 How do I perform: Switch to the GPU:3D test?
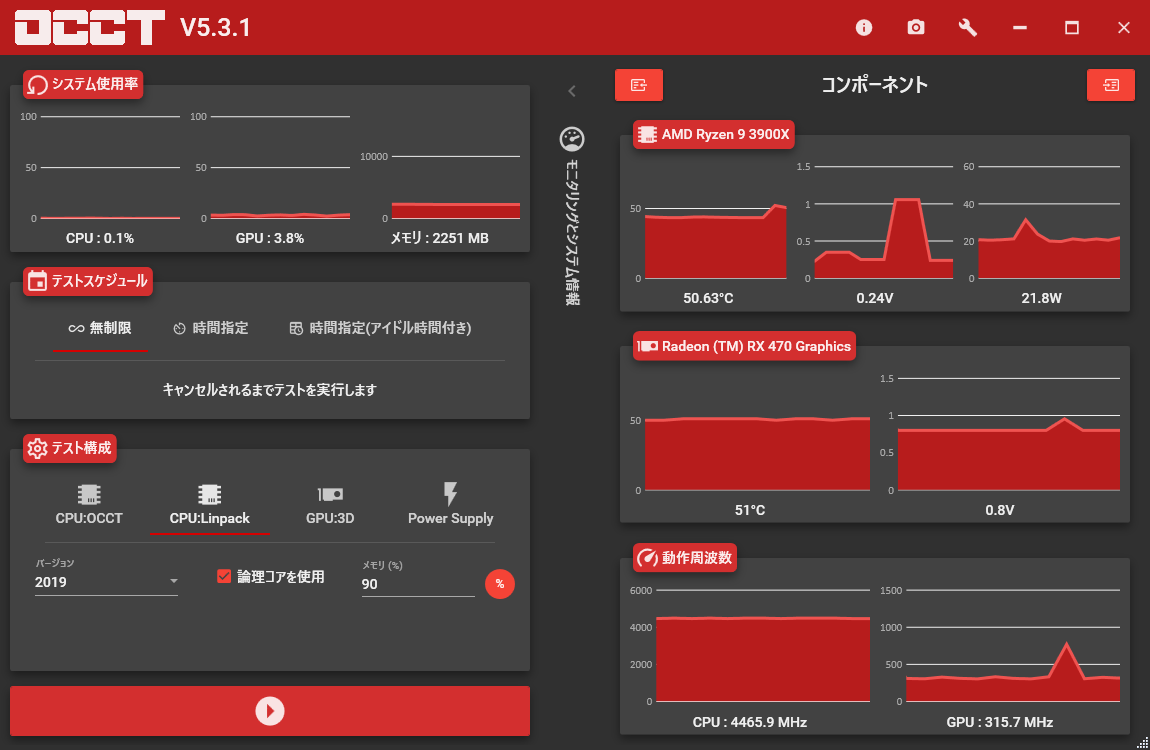[x=330, y=504]
